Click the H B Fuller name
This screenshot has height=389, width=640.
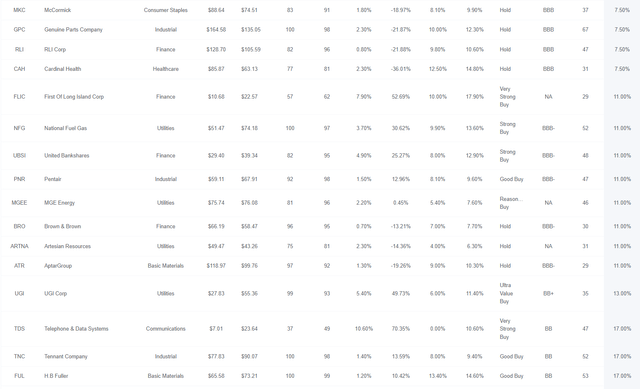click(56, 376)
